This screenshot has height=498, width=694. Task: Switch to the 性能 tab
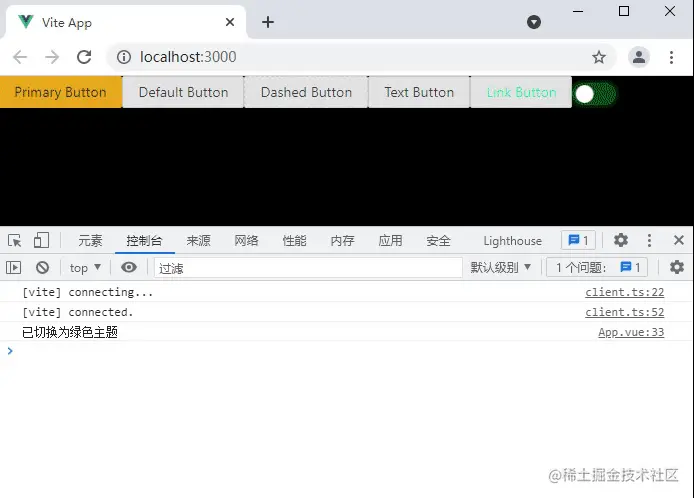(x=294, y=241)
